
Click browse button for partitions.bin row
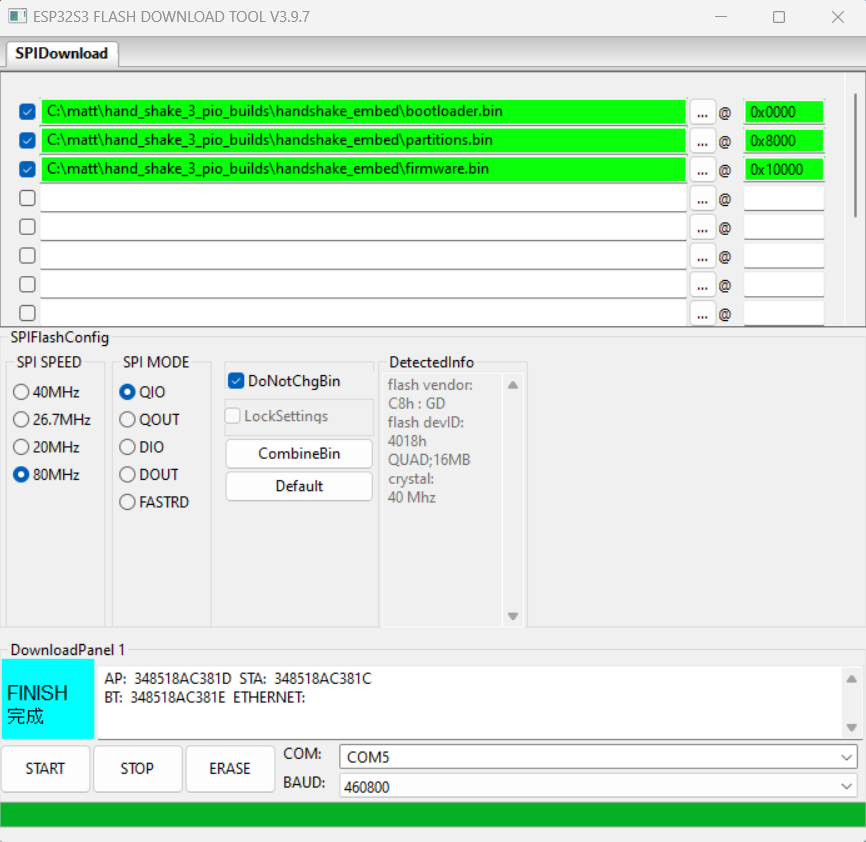click(x=702, y=141)
